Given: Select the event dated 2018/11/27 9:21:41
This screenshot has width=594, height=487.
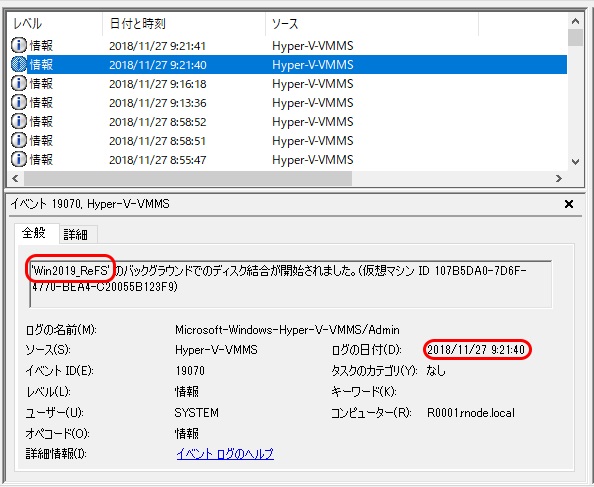Looking at the screenshot, I should (288, 45).
